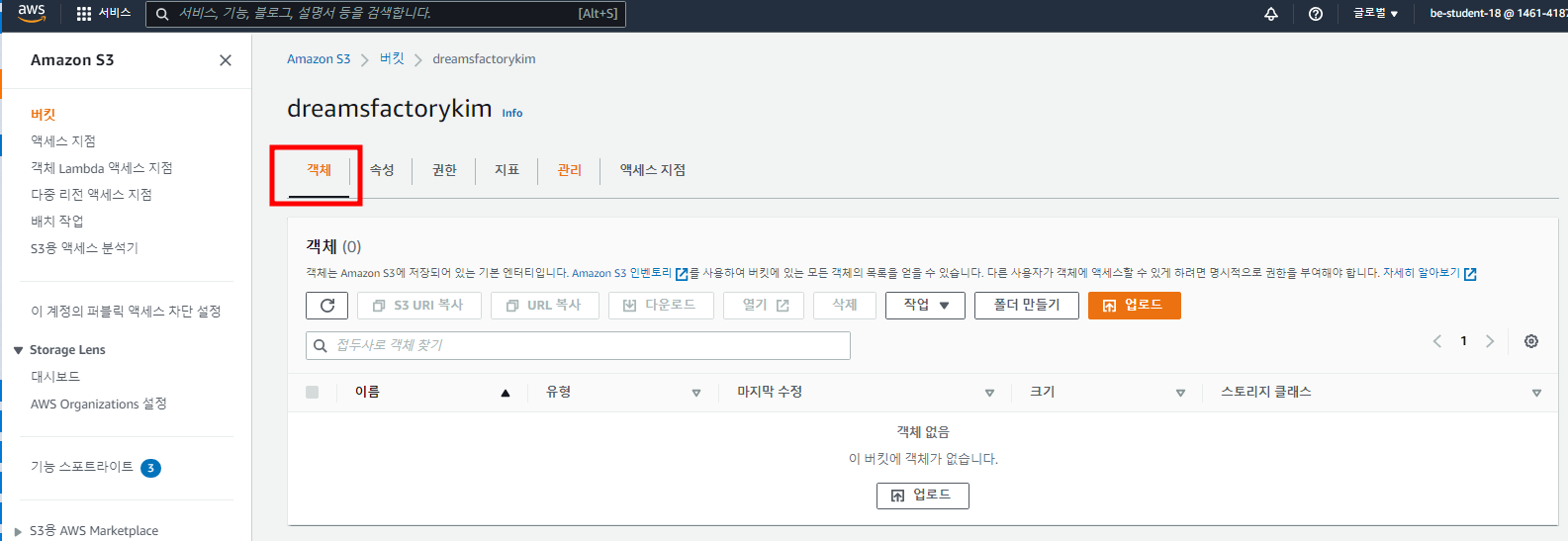Click the 스토리지 클래스 column header text

click(1266, 393)
